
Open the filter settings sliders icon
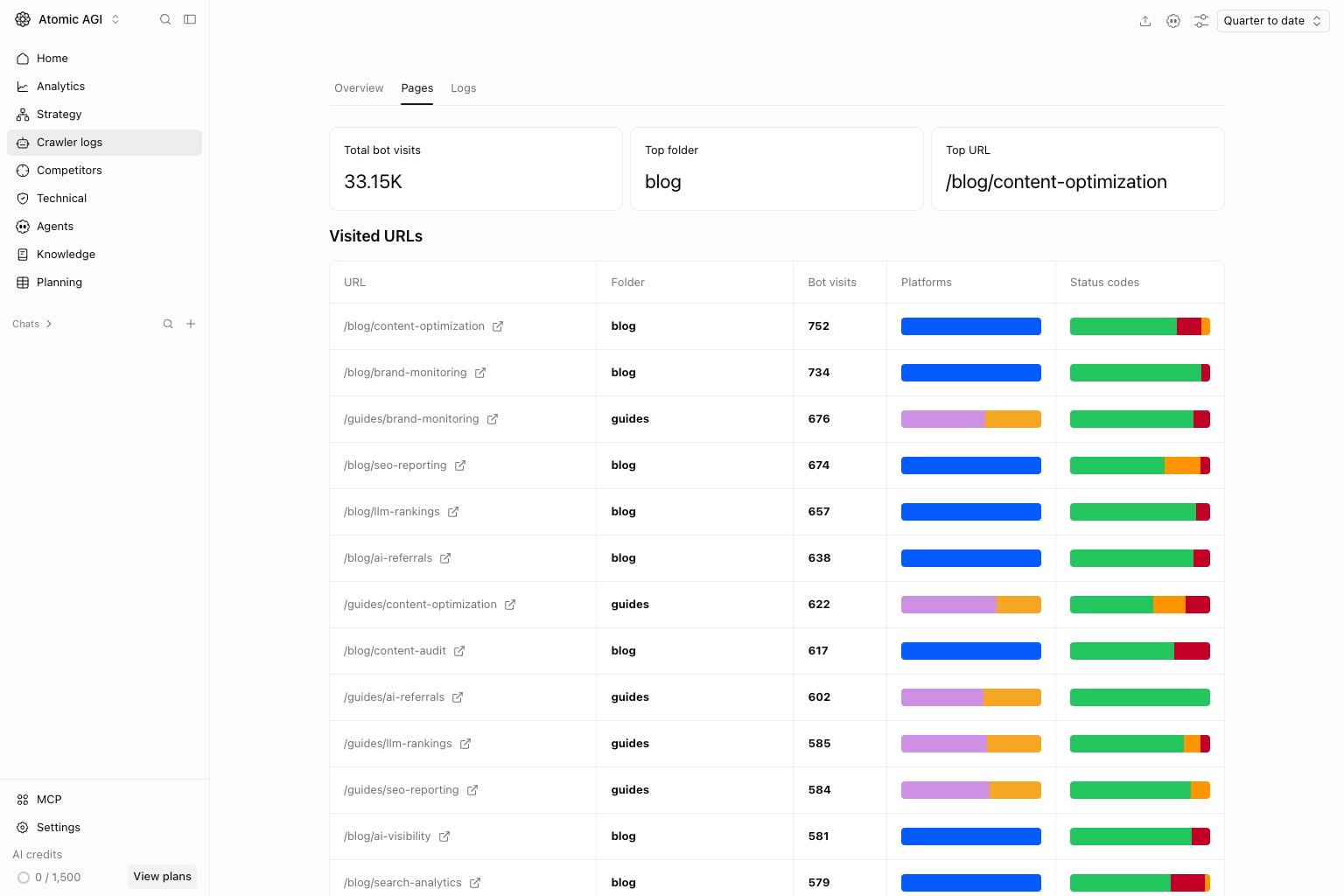coord(1201,21)
